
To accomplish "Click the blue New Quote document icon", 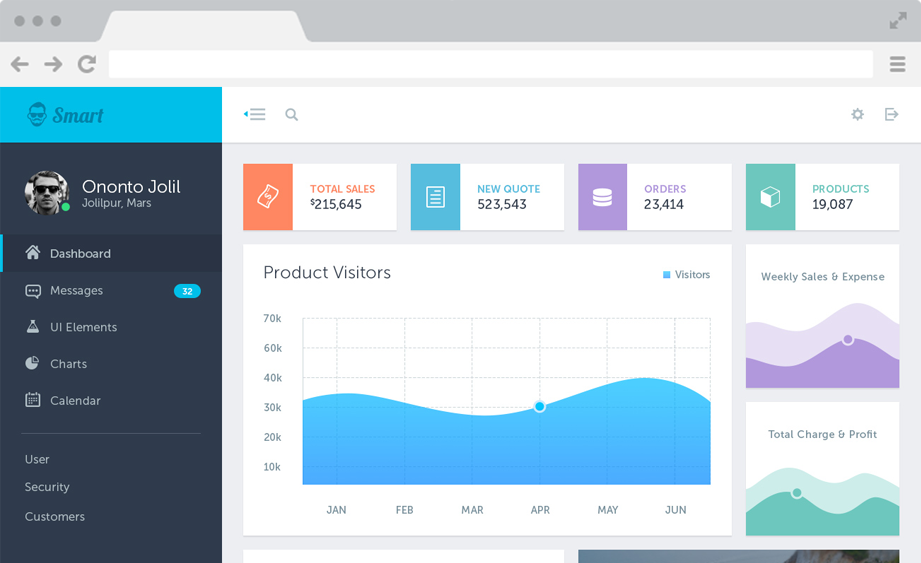I will 435,197.
